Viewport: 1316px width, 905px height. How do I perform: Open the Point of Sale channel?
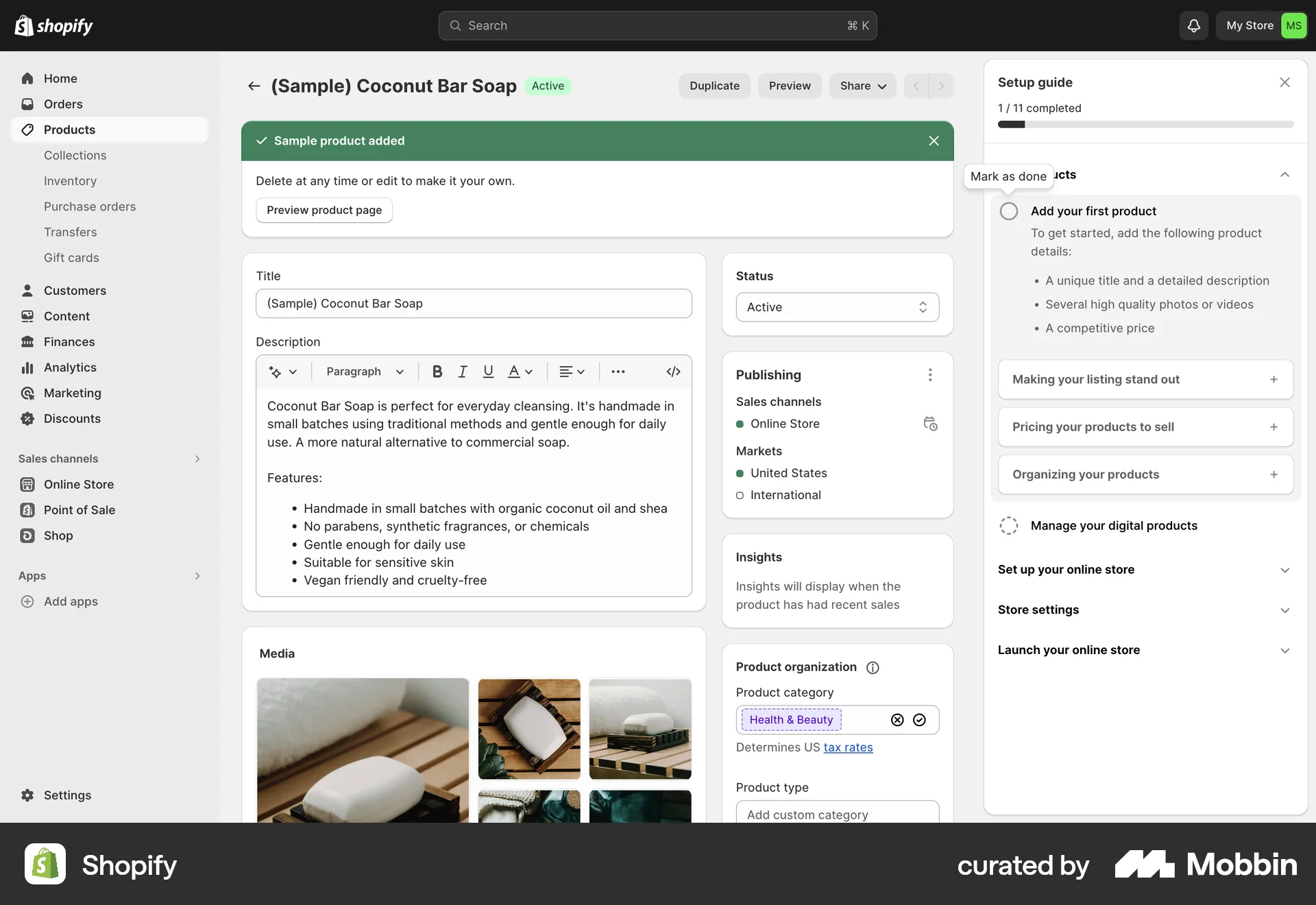click(x=79, y=509)
